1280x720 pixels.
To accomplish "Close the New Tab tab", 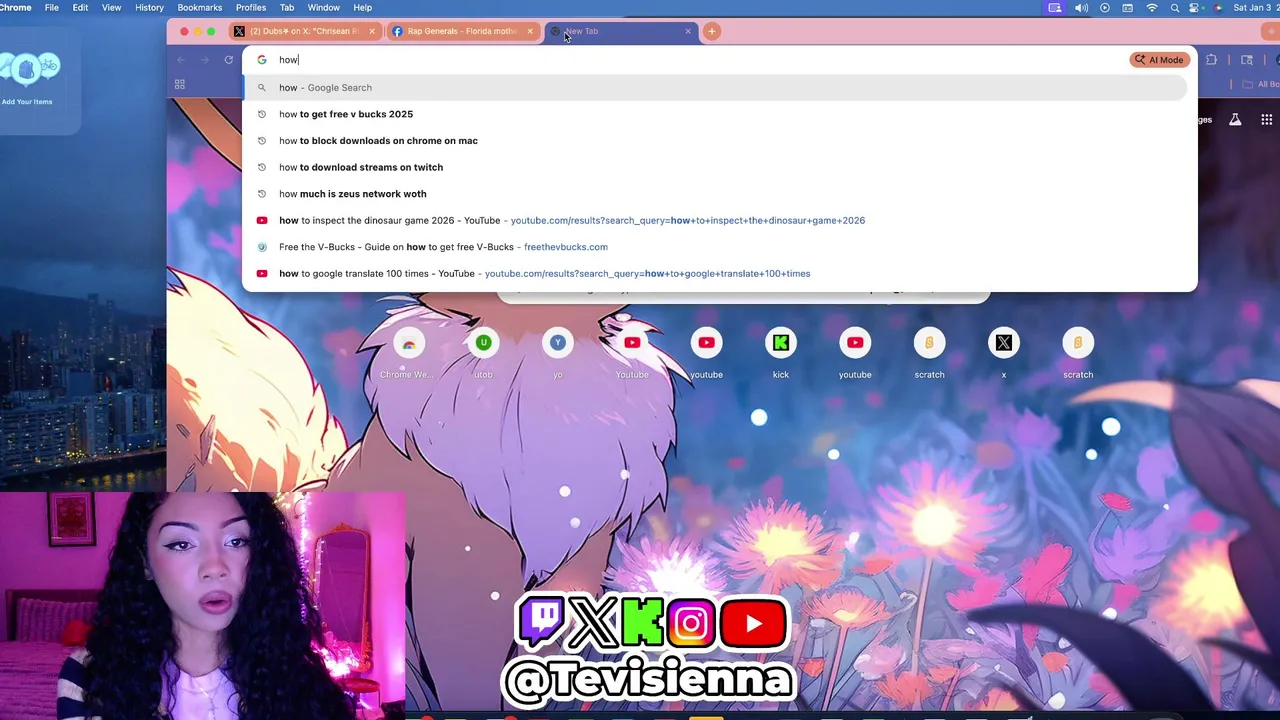I will (688, 31).
